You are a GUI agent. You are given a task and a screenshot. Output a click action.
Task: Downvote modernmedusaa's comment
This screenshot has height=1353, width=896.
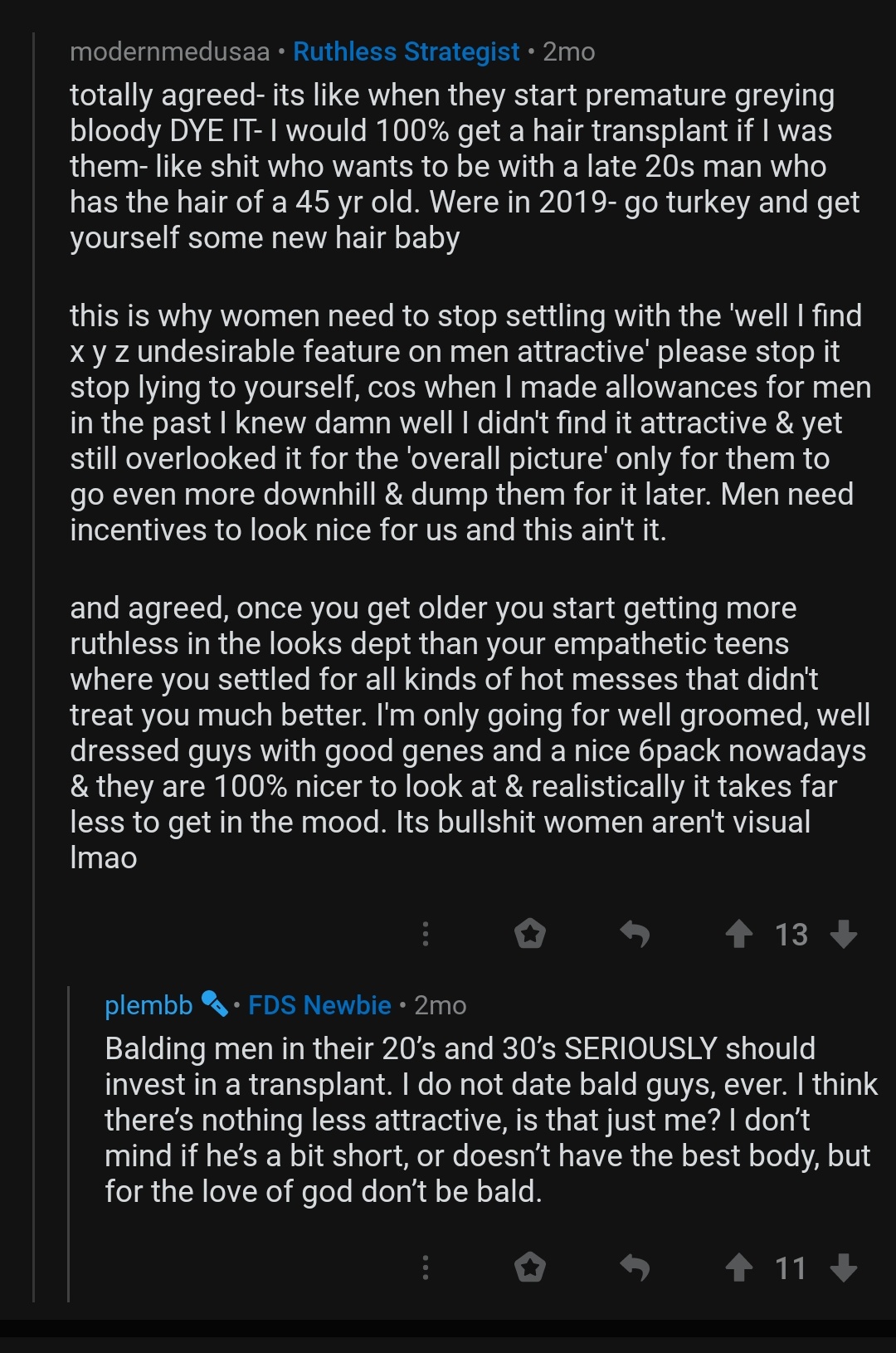coord(844,935)
